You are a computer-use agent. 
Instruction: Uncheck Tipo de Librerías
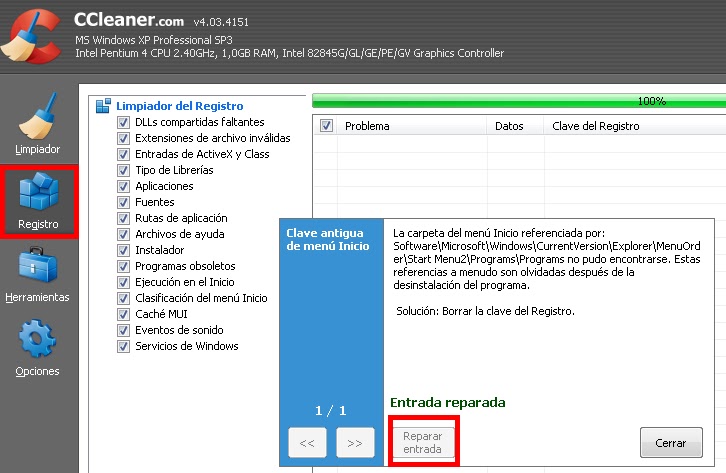click(x=123, y=170)
